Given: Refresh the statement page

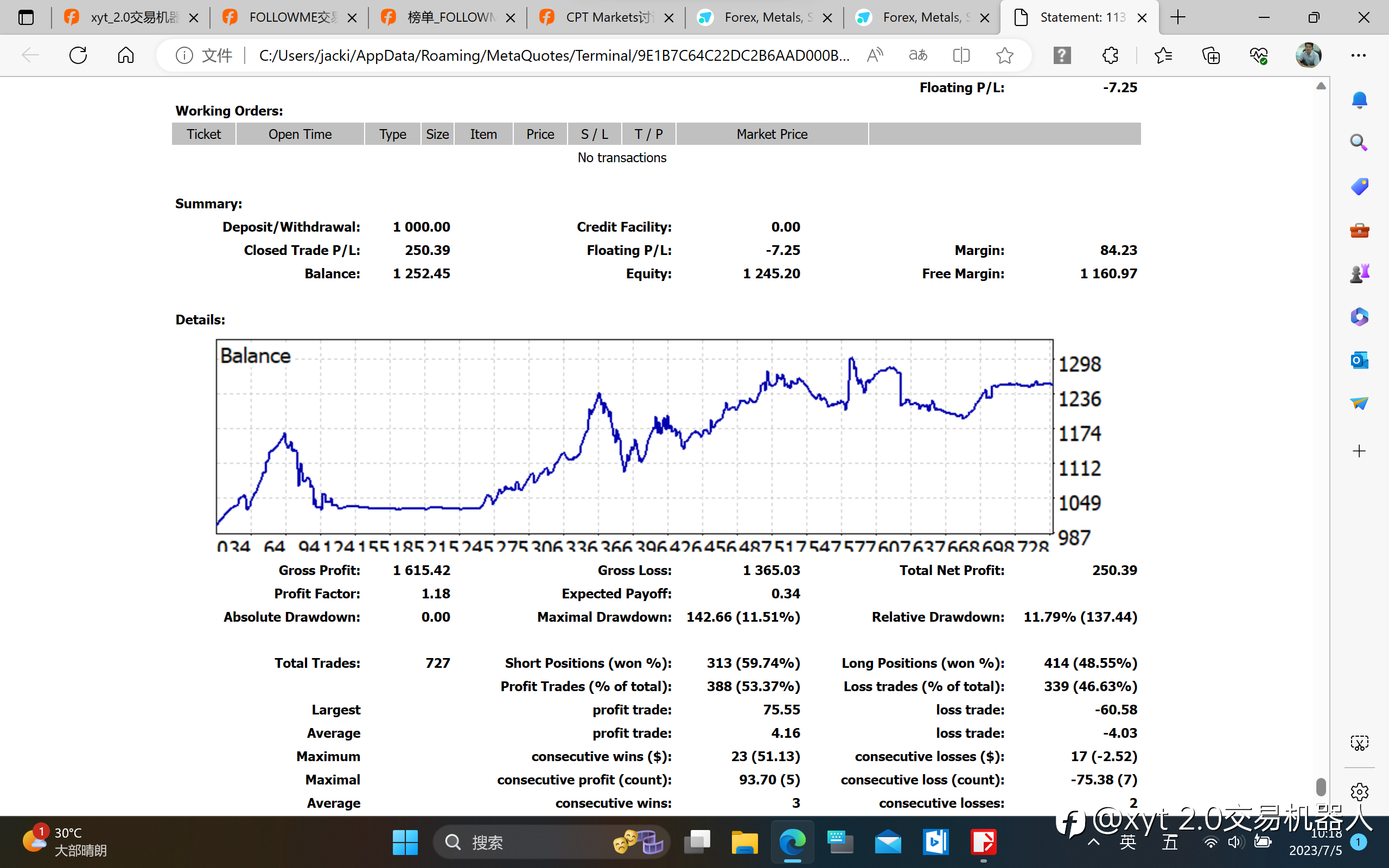Looking at the screenshot, I should (78, 55).
